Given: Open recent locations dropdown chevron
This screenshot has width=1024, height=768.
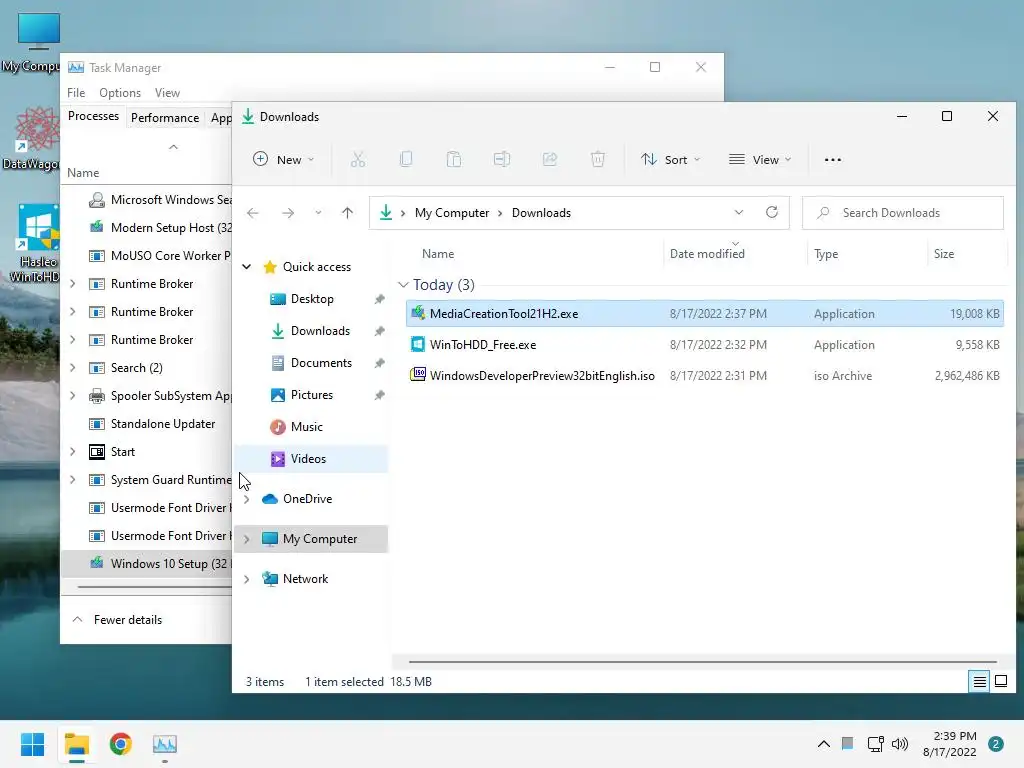Looking at the screenshot, I should click(x=318, y=213).
